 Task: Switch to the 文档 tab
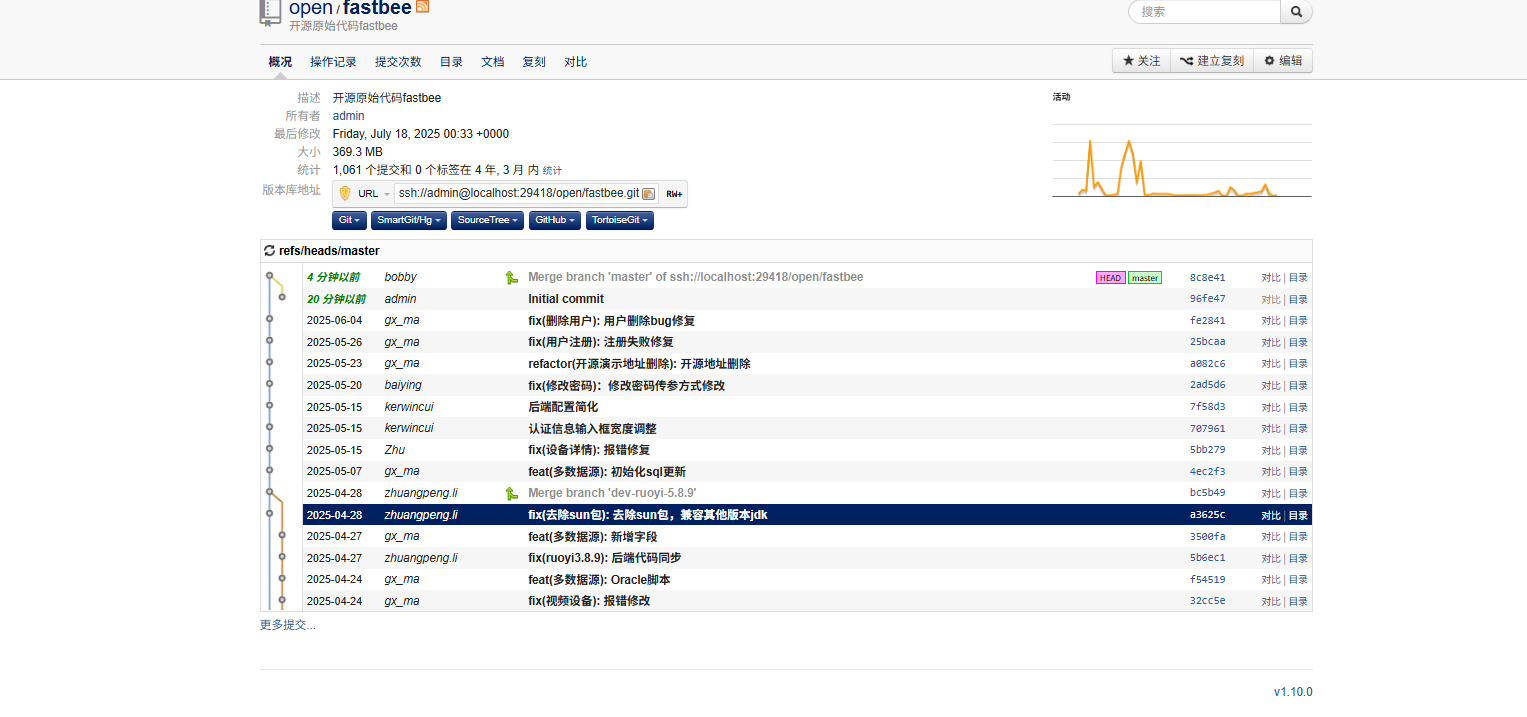tap(492, 61)
